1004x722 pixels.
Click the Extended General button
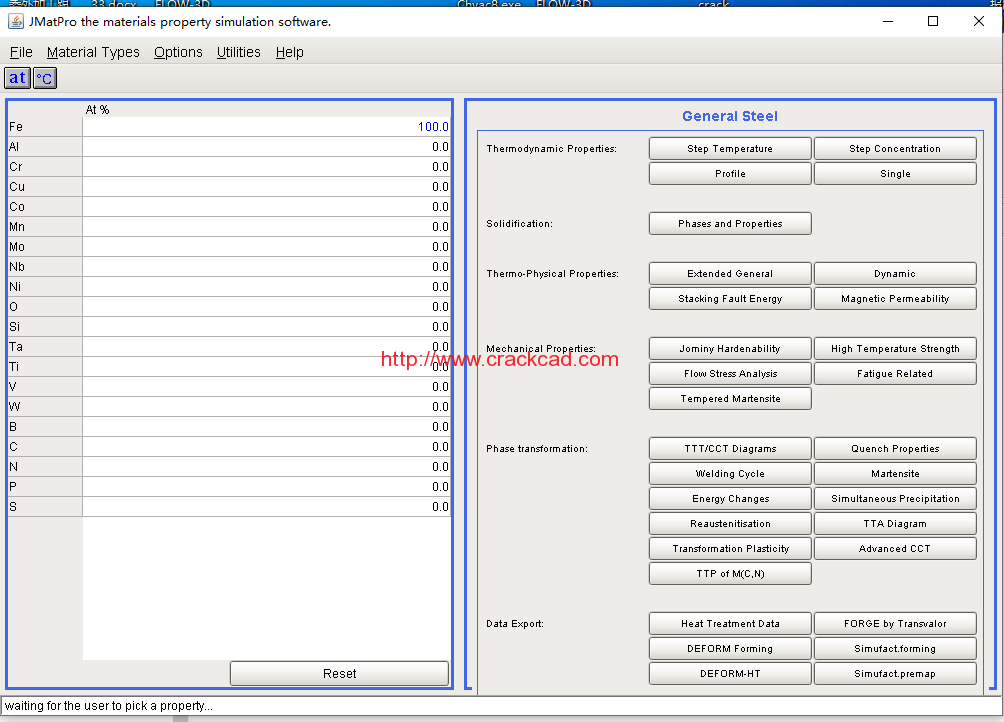tap(730, 273)
